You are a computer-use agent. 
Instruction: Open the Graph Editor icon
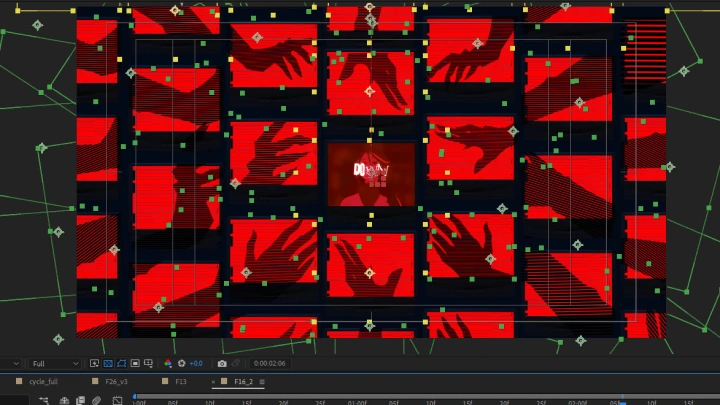pyautogui.click(x=117, y=400)
